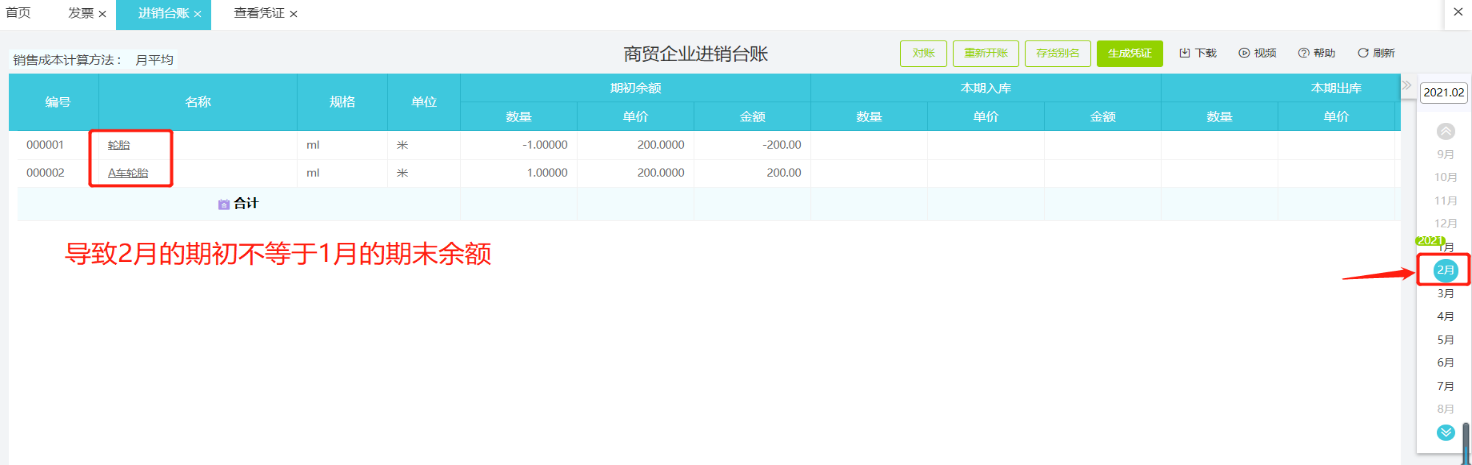Click the -200.00 amount cell
Viewport: 1472px width, 465px height.
(752, 145)
